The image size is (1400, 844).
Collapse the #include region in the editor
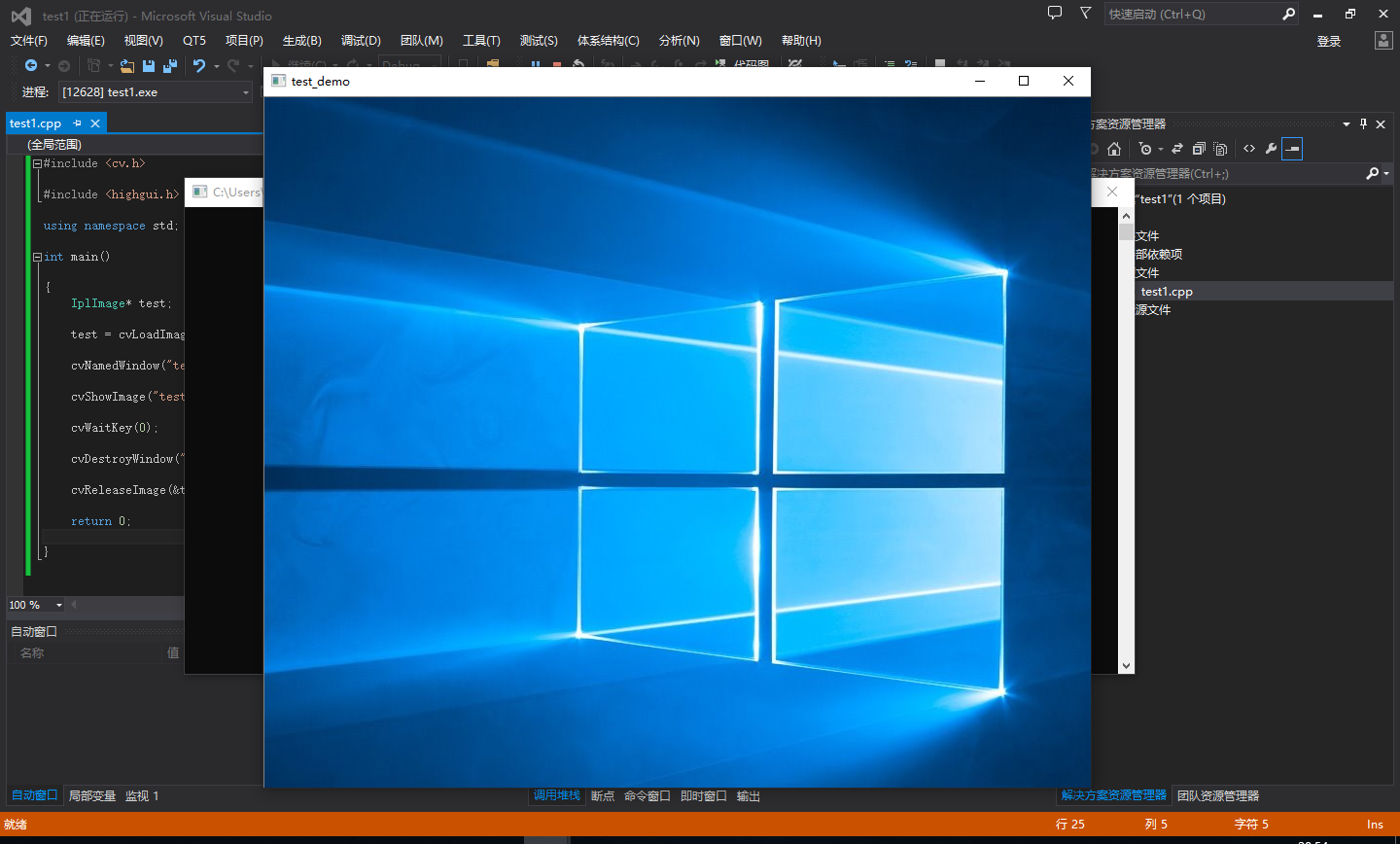tap(37, 164)
